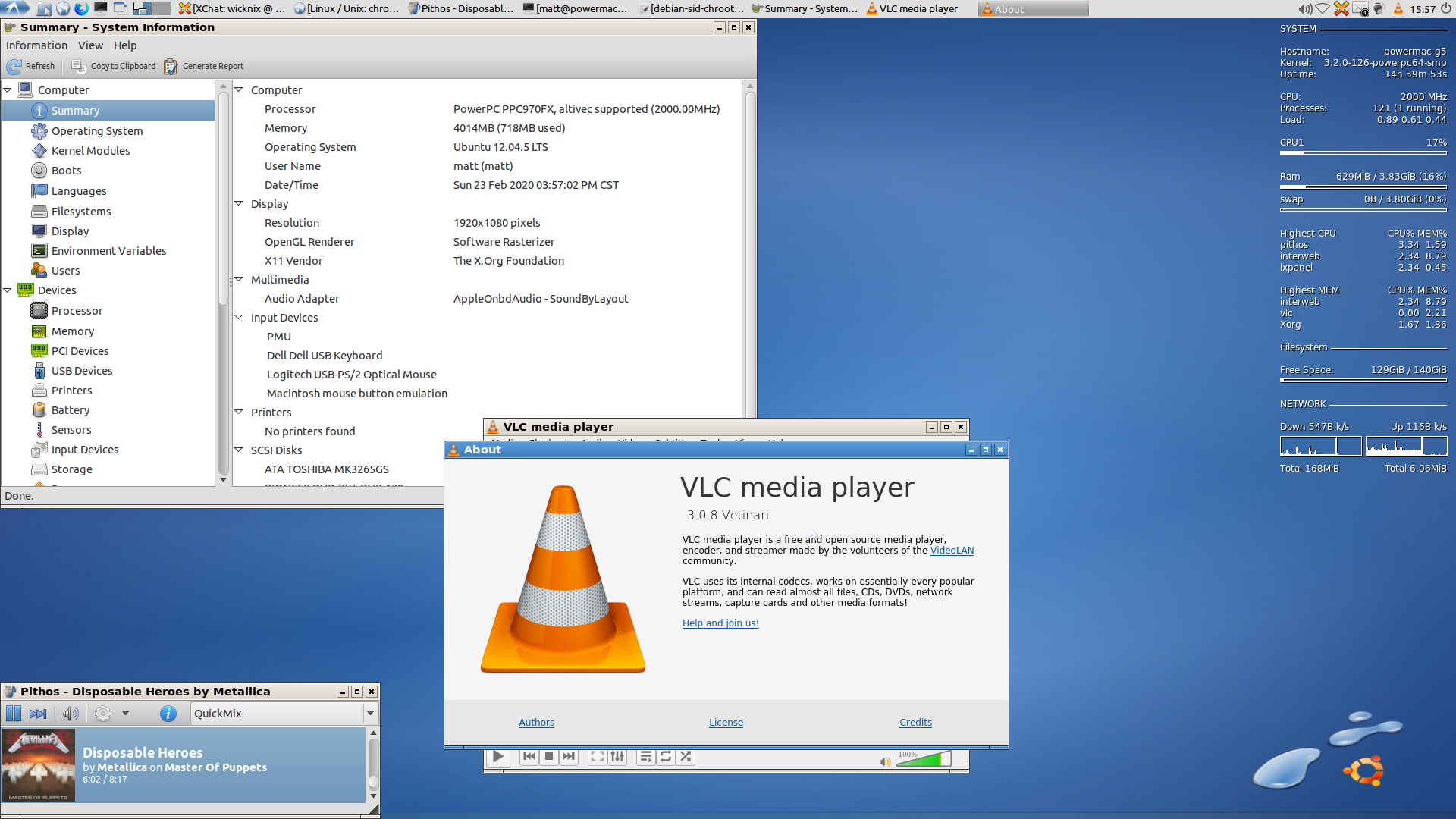This screenshot has height=819, width=1456.
Task: Collapse the SCSI Disks group
Action: (x=238, y=450)
